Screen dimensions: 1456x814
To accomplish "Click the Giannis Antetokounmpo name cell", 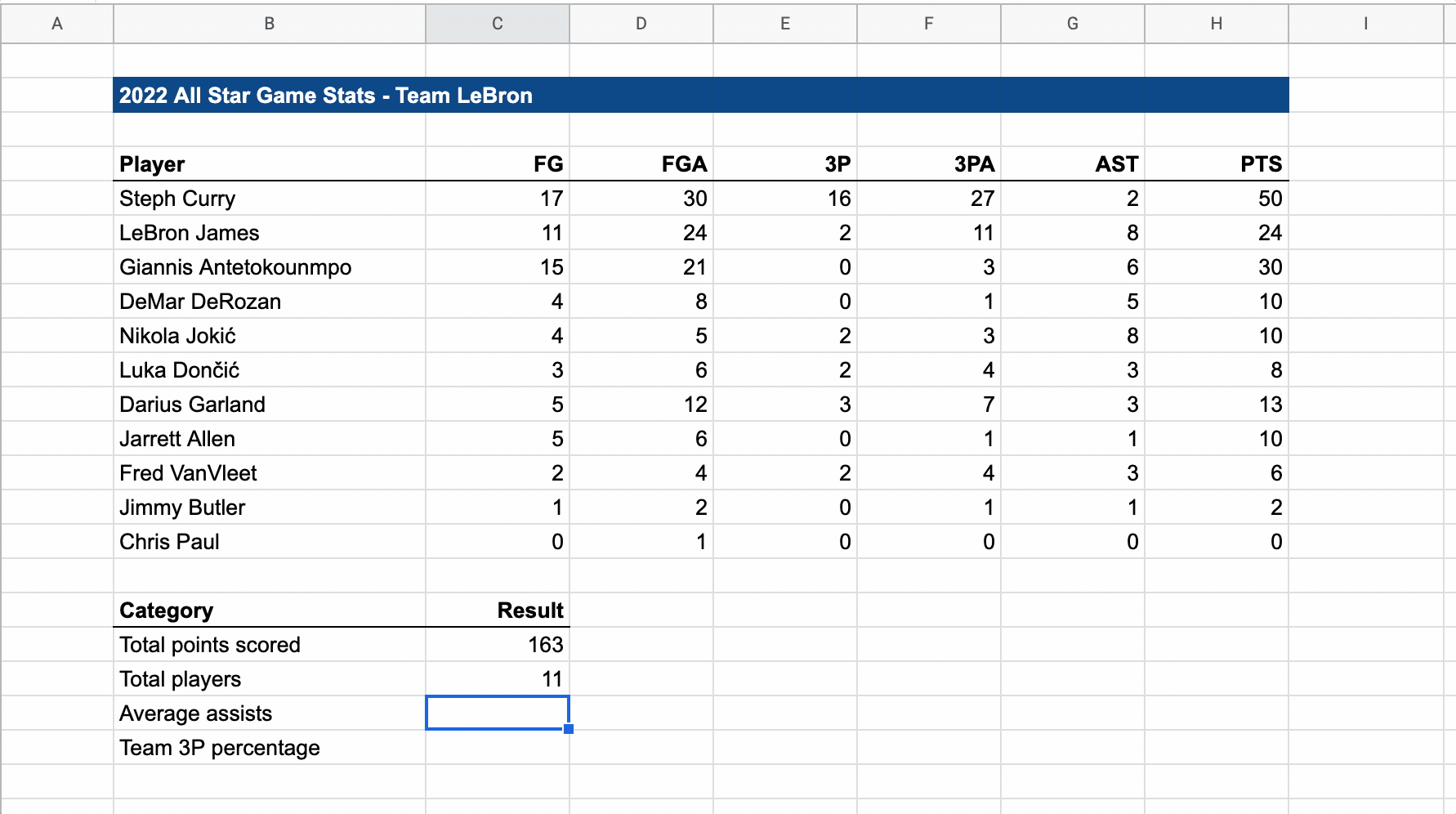I will click(269, 267).
